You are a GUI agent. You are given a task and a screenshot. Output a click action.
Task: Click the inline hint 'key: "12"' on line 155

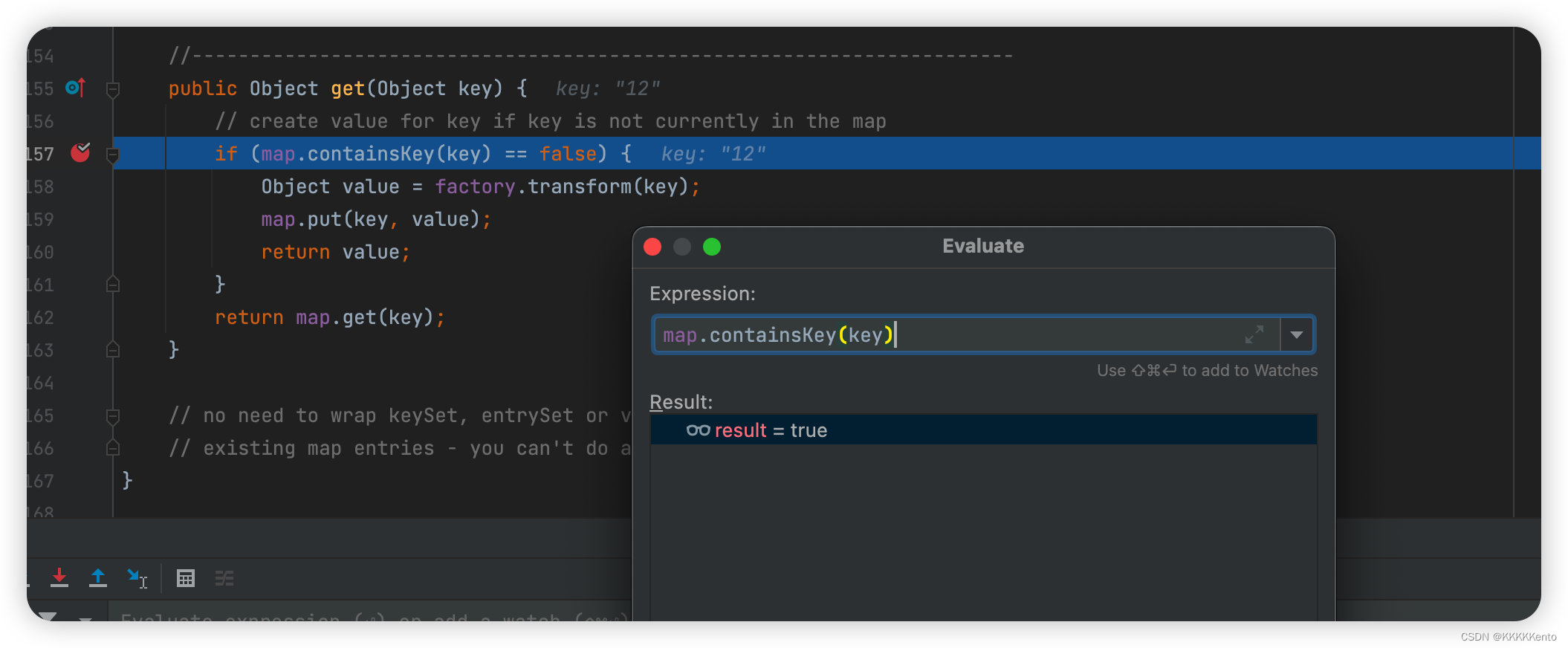point(608,88)
